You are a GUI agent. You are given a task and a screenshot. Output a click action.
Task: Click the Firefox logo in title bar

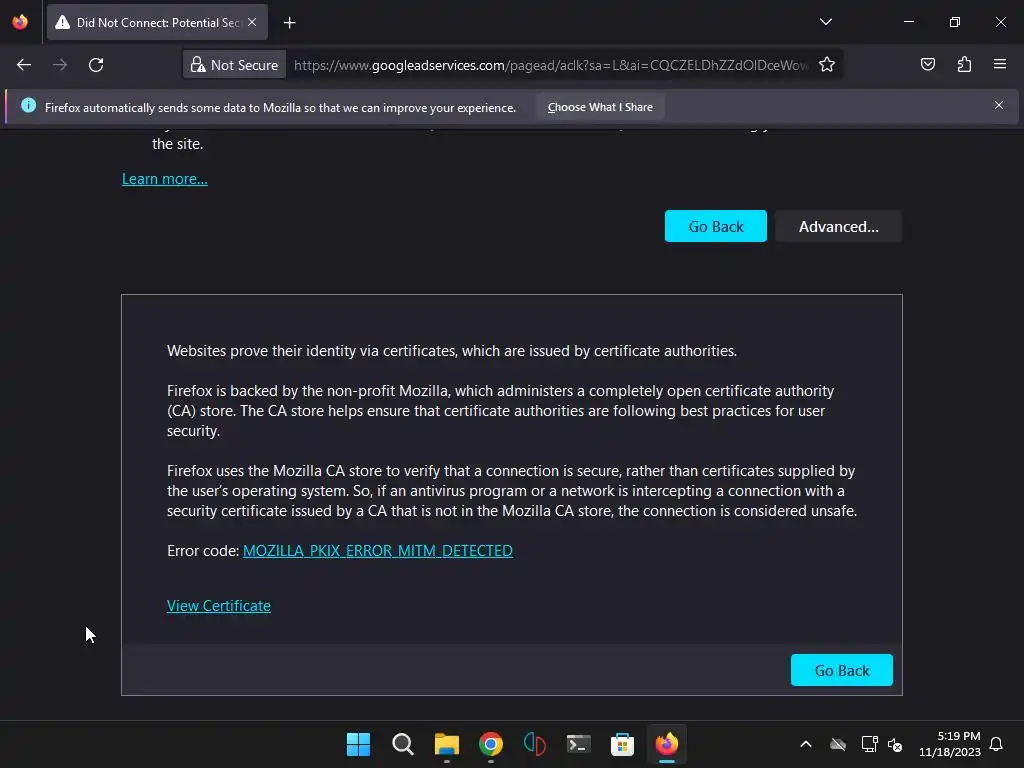[x=20, y=22]
